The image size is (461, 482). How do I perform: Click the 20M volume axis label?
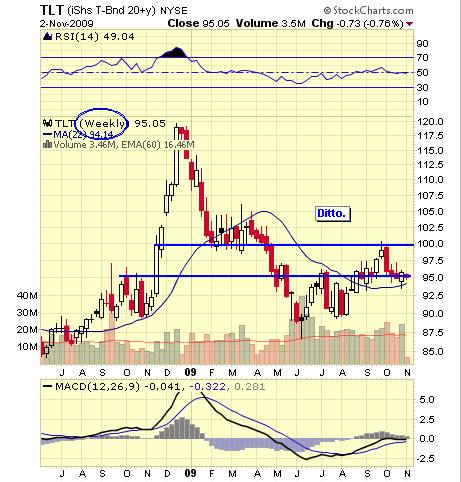[27, 329]
